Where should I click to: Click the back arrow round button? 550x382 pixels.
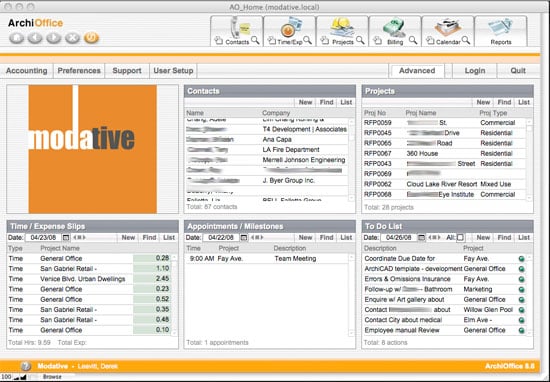tap(35, 37)
